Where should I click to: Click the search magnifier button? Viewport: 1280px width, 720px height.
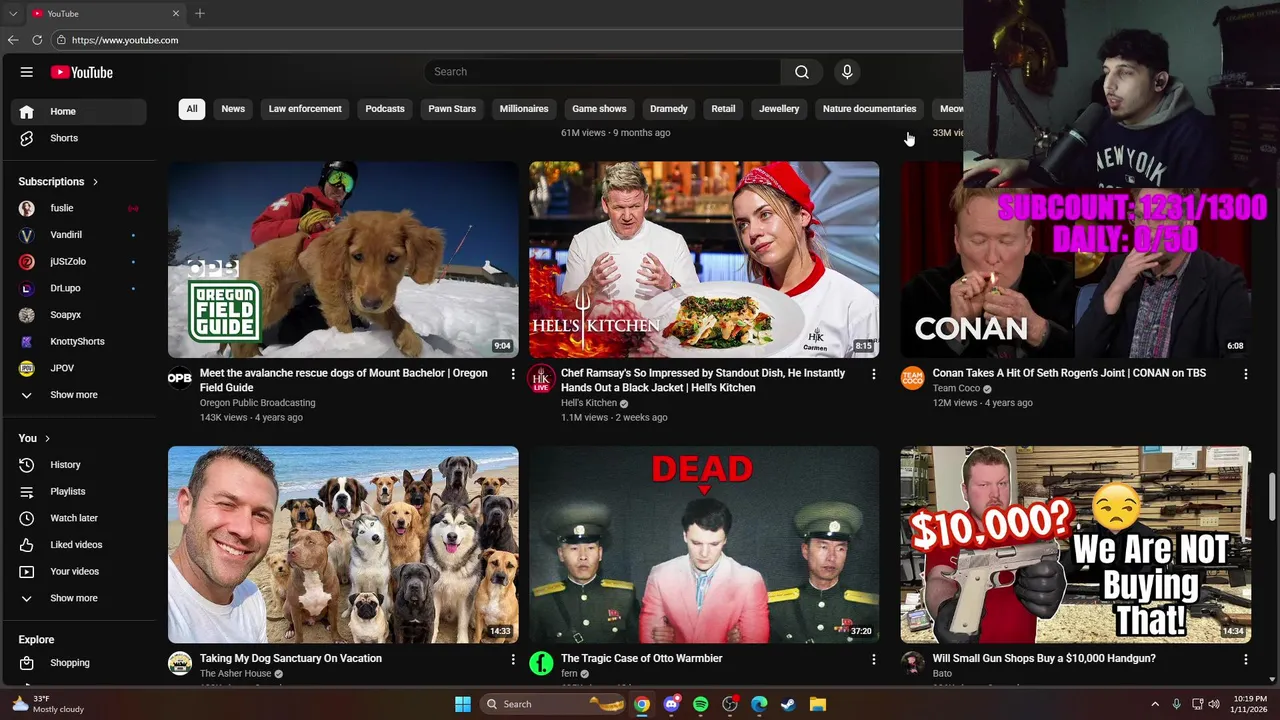(x=802, y=72)
